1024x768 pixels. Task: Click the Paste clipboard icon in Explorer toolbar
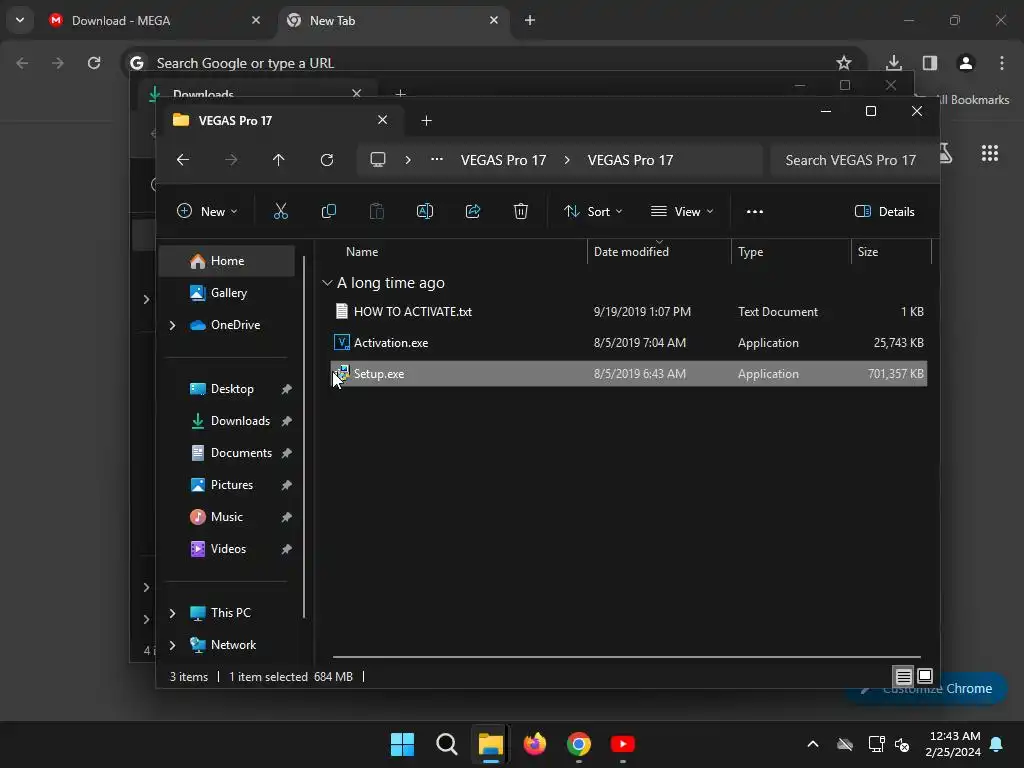pyautogui.click(x=377, y=212)
